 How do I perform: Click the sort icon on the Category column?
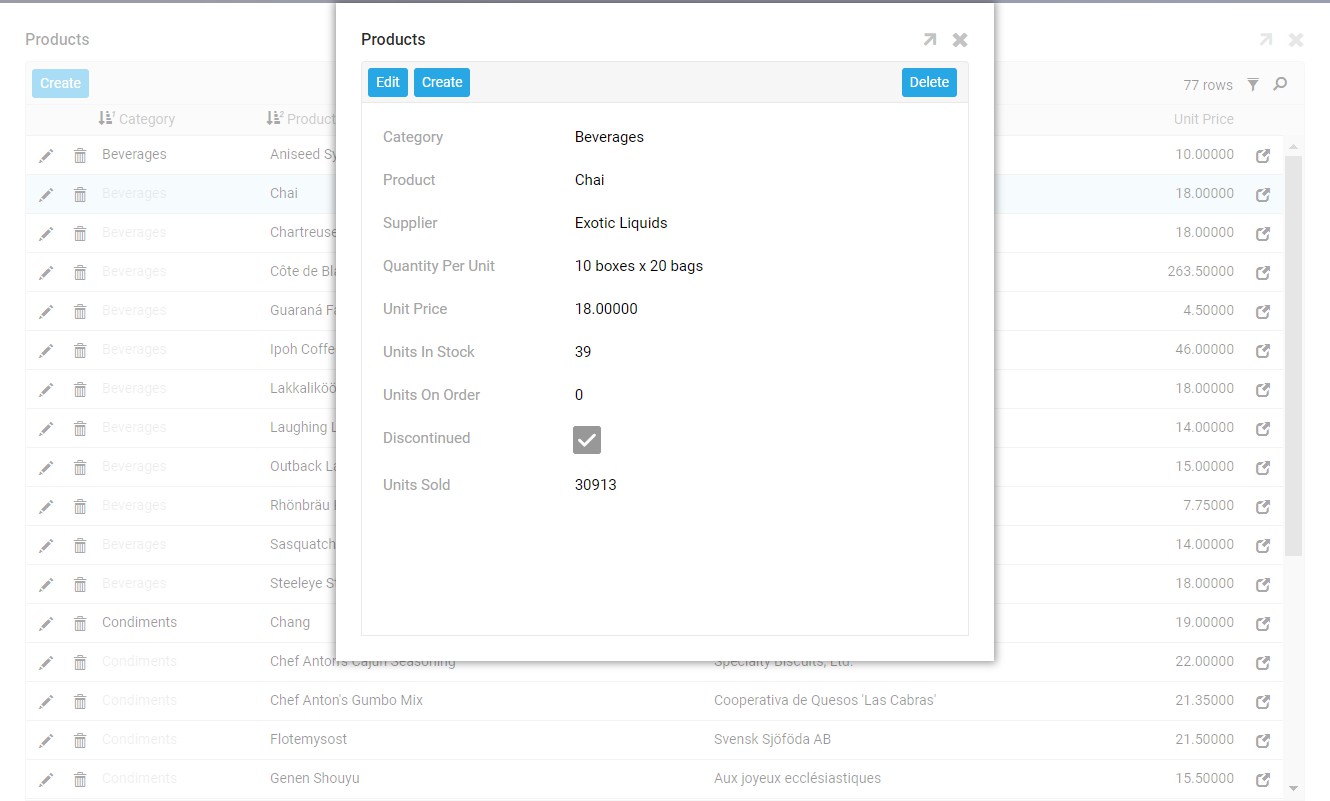pyautogui.click(x=106, y=118)
